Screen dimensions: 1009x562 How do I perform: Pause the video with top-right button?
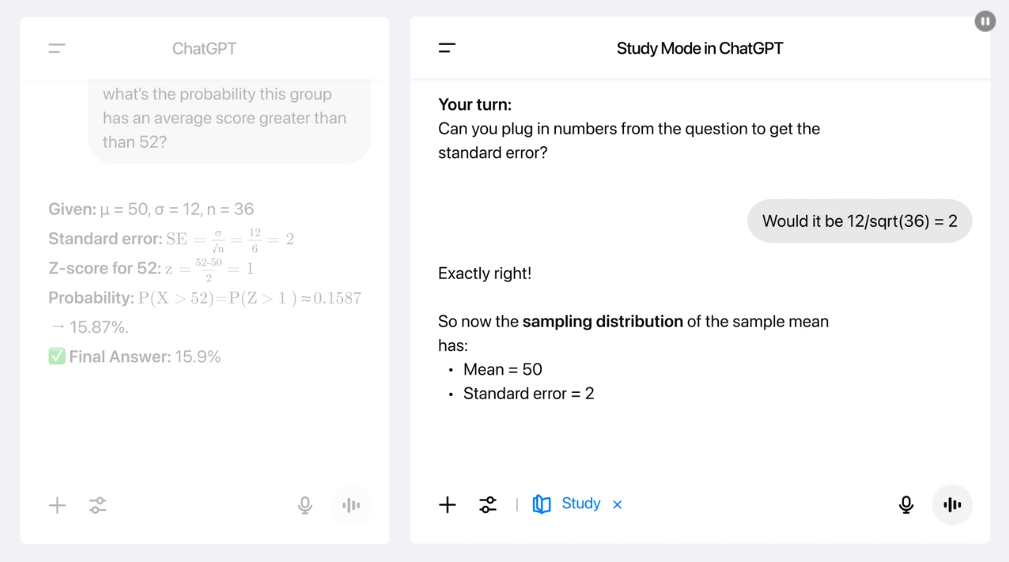985,21
